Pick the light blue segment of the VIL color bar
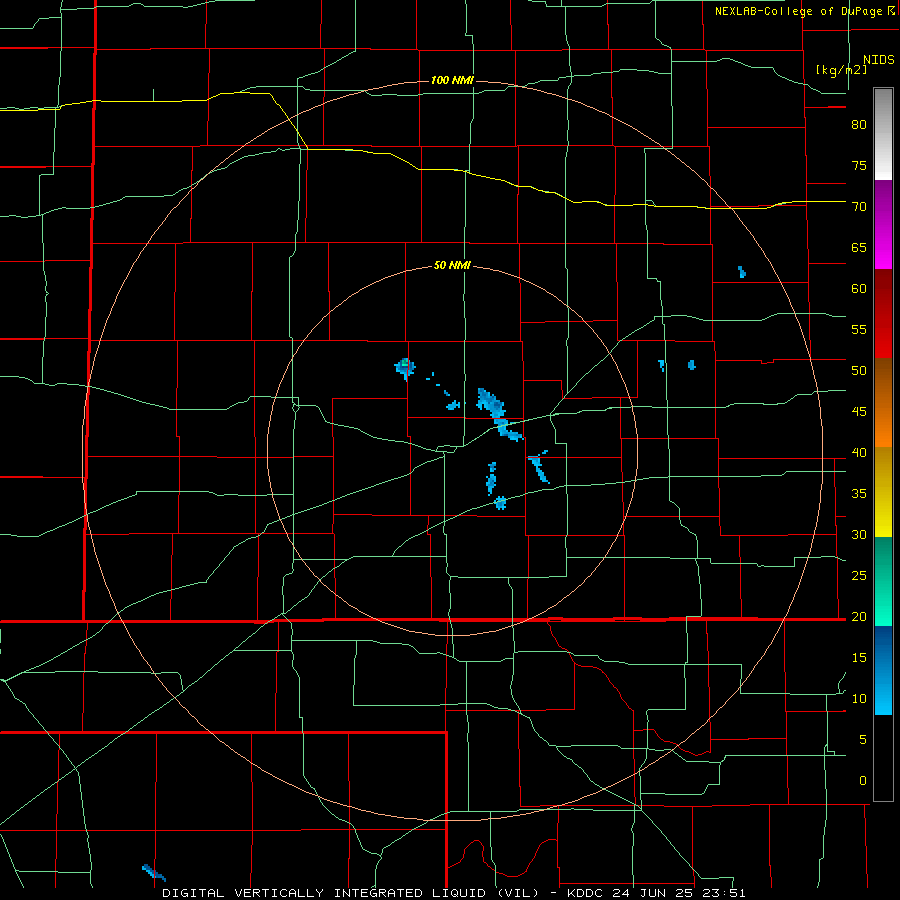The image size is (900, 900). [x=883, y=670]
